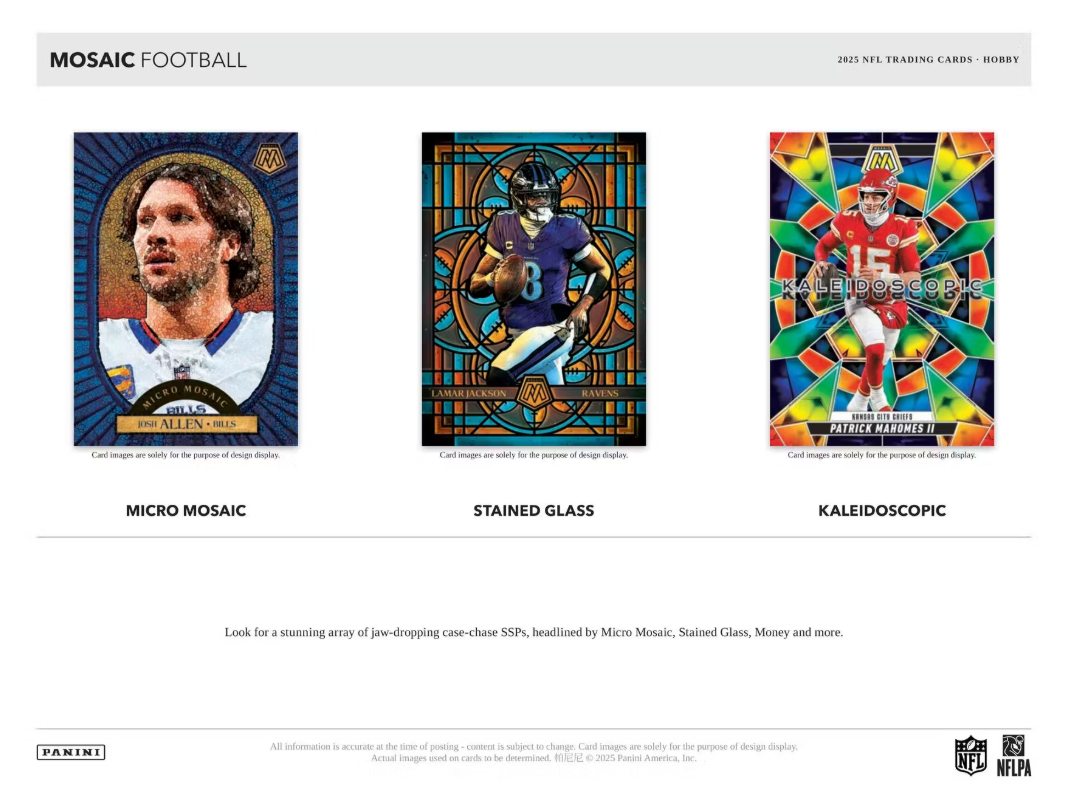Click the design display caption under Mahomes card

tap(882, 455)
